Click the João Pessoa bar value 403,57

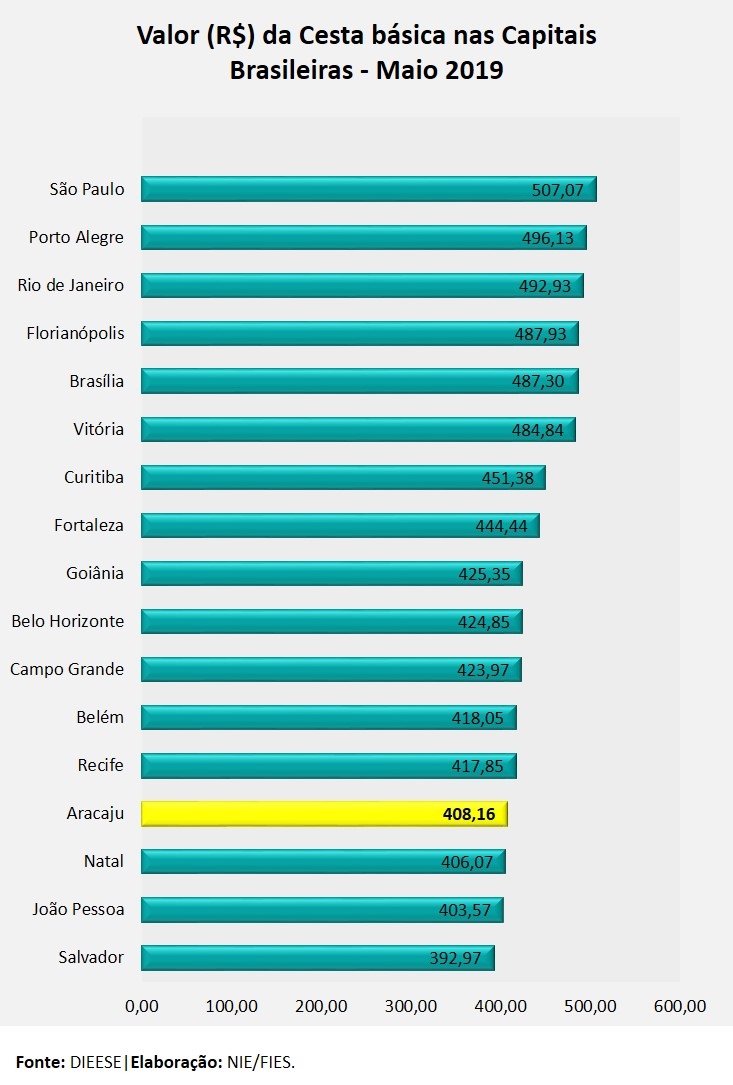466,910
